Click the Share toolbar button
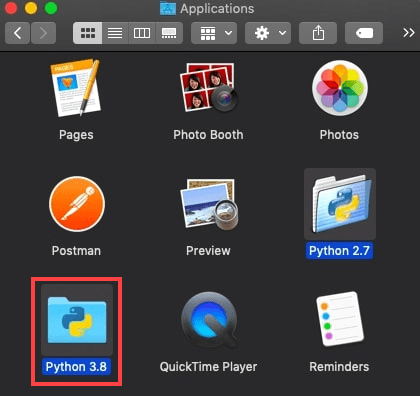The height and width of the screenshot is (396, 420). tap(318, 33)
